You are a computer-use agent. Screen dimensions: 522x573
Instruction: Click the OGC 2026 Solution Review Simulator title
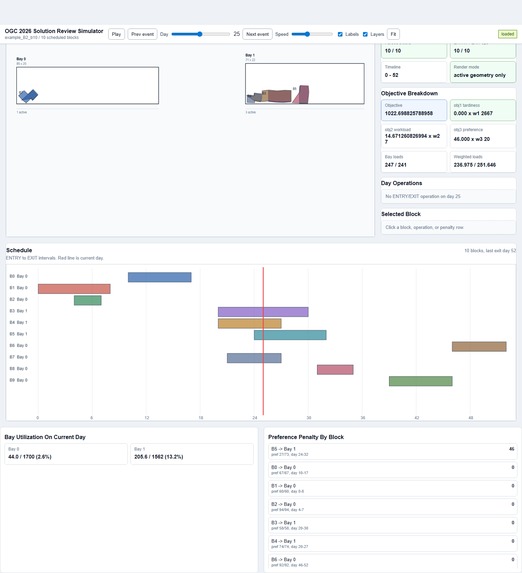tap(54, 31)
